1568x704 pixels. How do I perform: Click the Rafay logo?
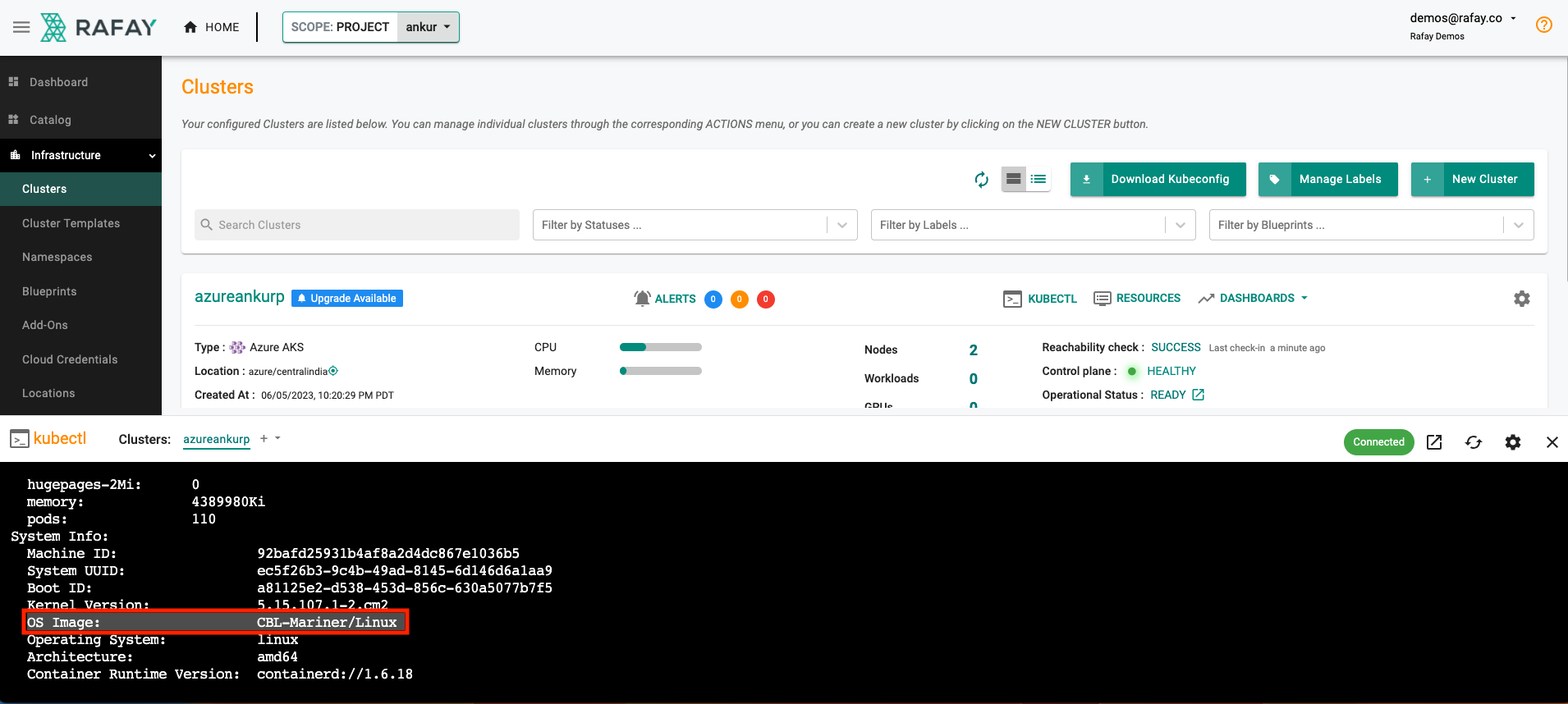pyautogui.click(x=99, y=27)
